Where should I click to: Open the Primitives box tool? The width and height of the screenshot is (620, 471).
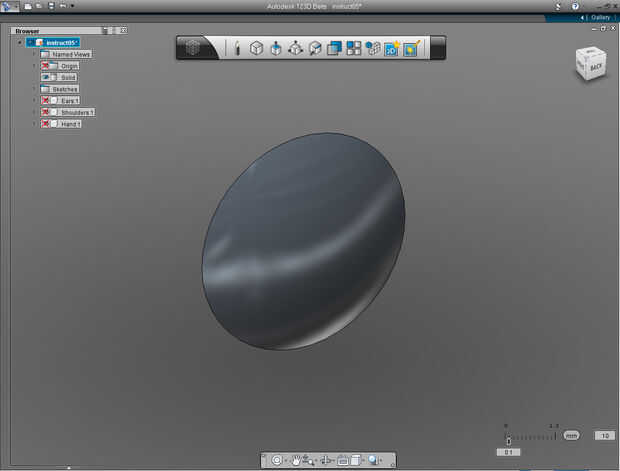click(x=257, y=48)
